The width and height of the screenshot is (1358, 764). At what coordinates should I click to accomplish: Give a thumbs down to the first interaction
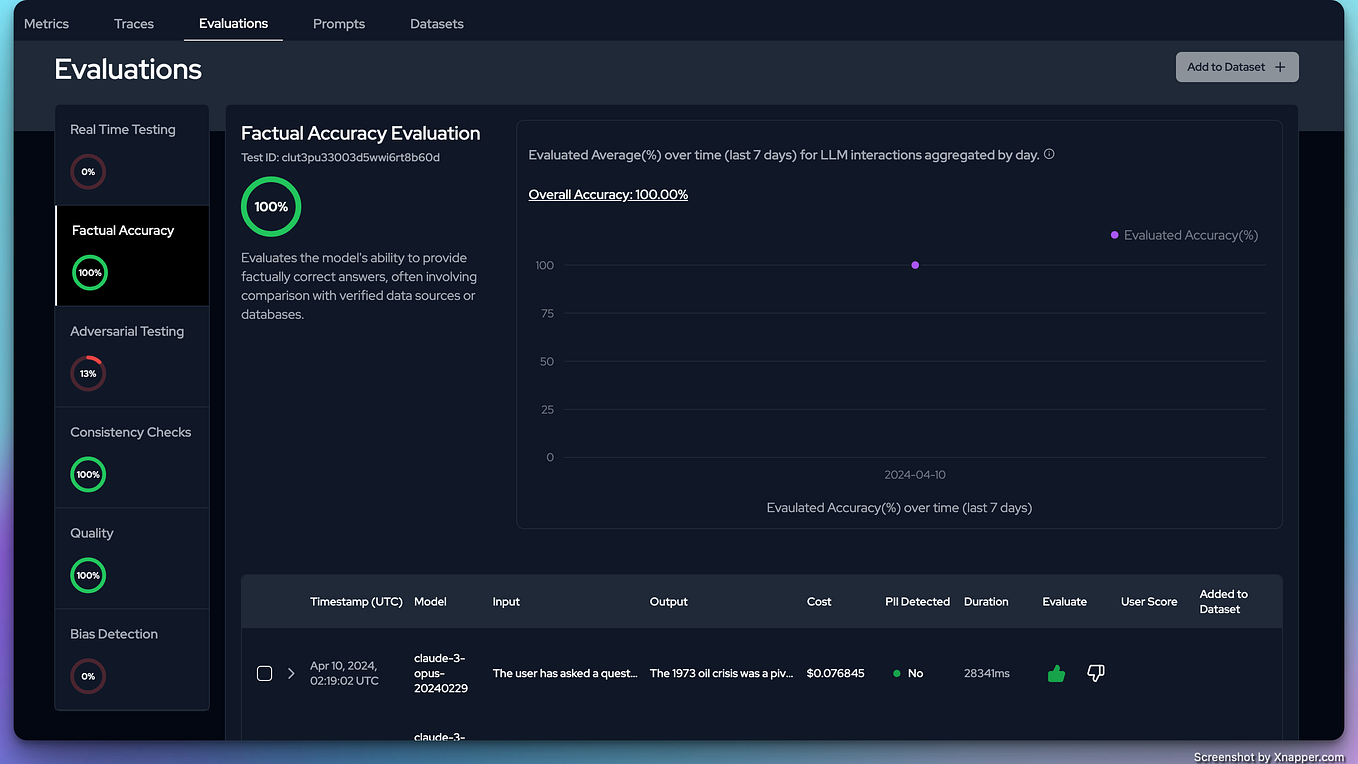[1095, 673]
